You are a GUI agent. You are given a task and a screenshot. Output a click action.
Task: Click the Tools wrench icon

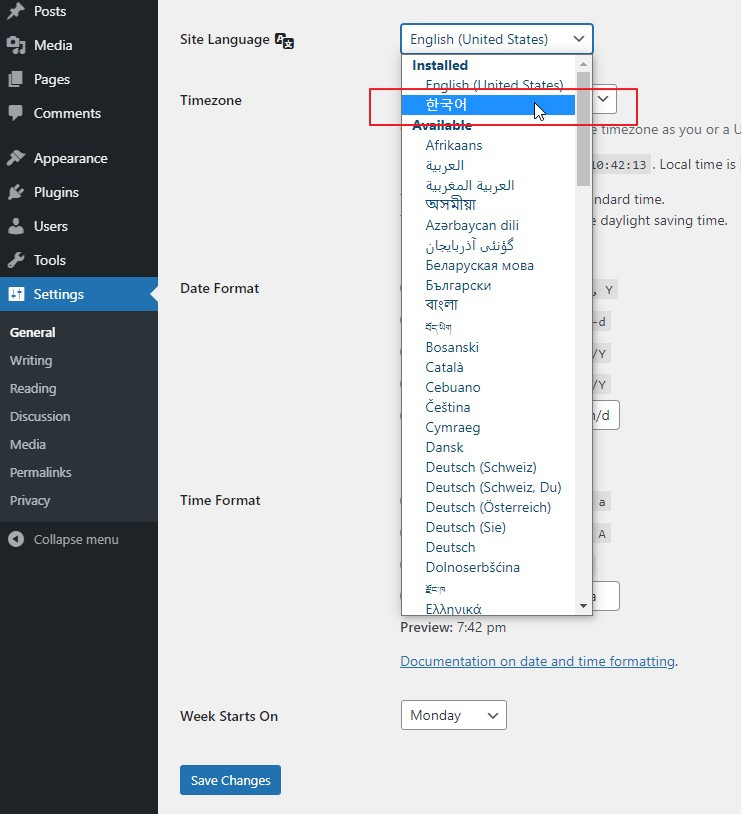(16, 260)
